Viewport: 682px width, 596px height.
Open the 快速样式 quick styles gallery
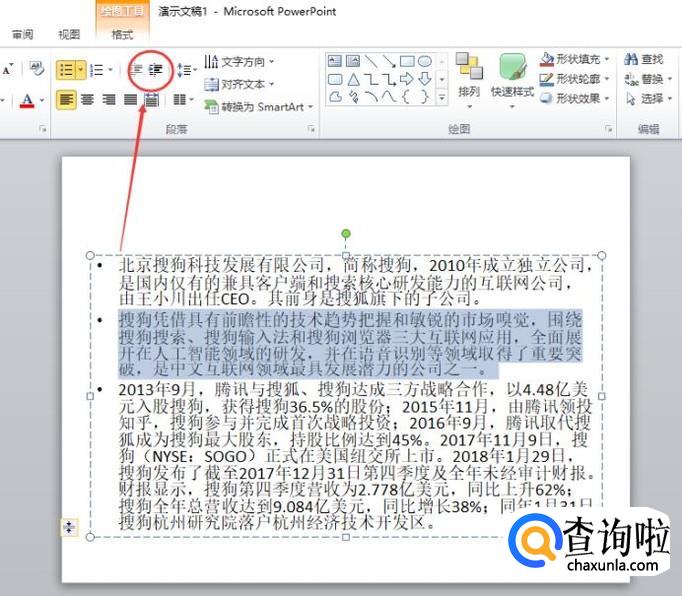click(x=512, y=80)
